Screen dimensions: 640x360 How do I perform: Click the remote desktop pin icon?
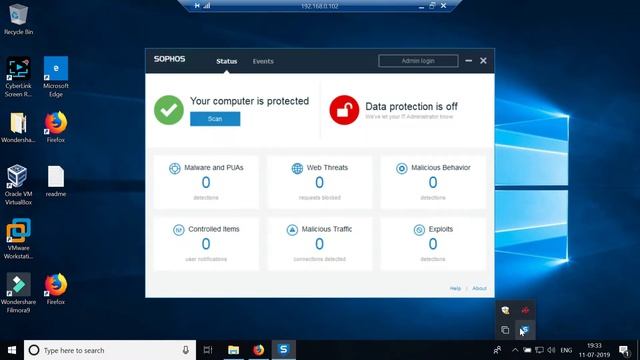coord(197,6)
